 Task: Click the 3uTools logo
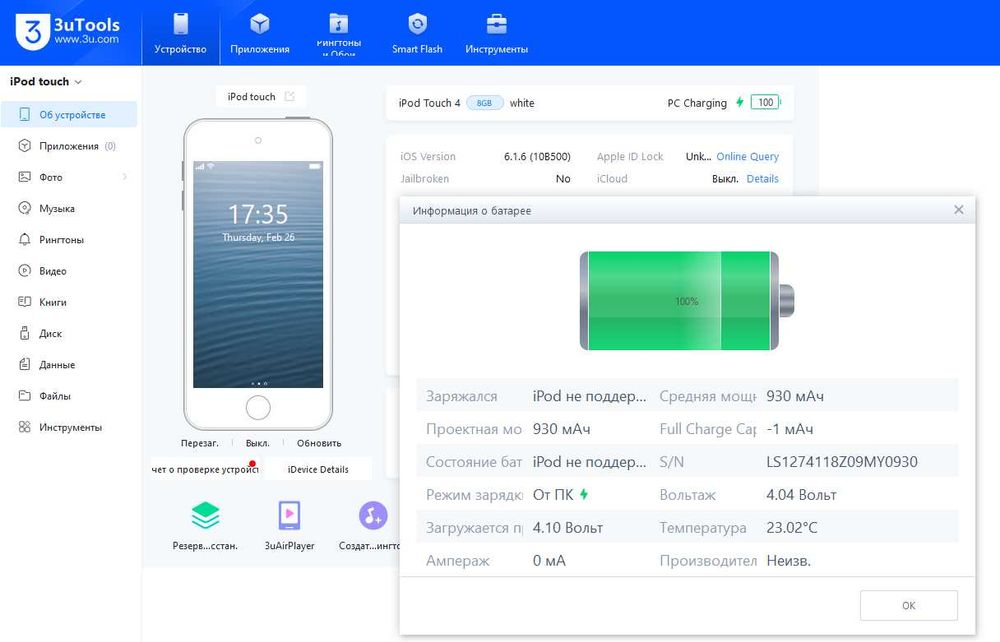[x=68, y=32]
